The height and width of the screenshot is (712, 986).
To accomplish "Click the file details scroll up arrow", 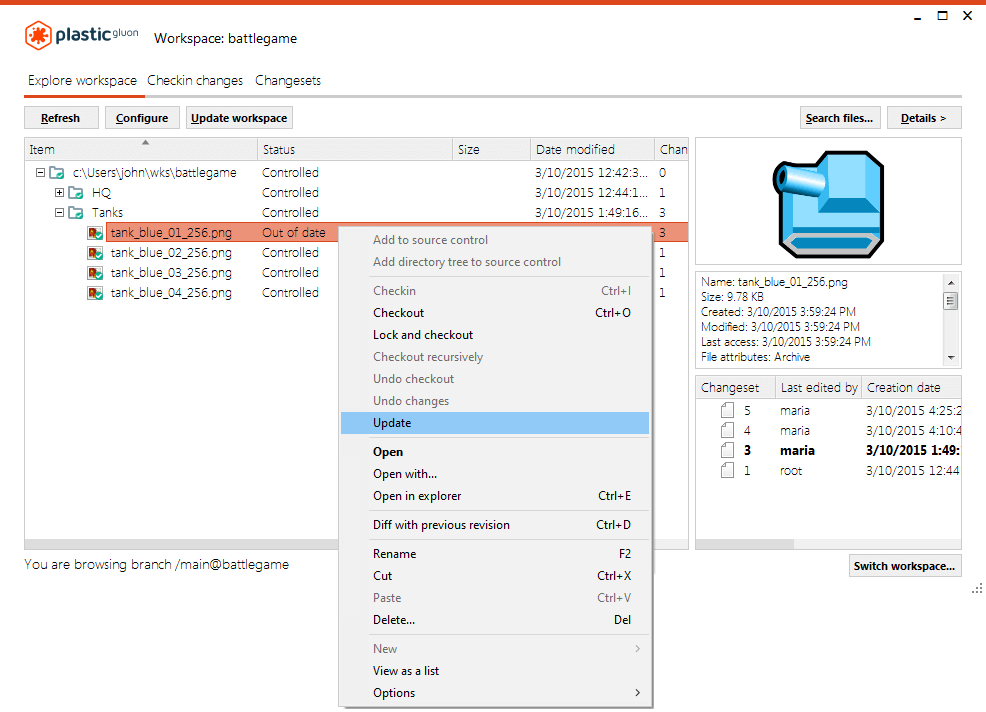I will [951, 283].
